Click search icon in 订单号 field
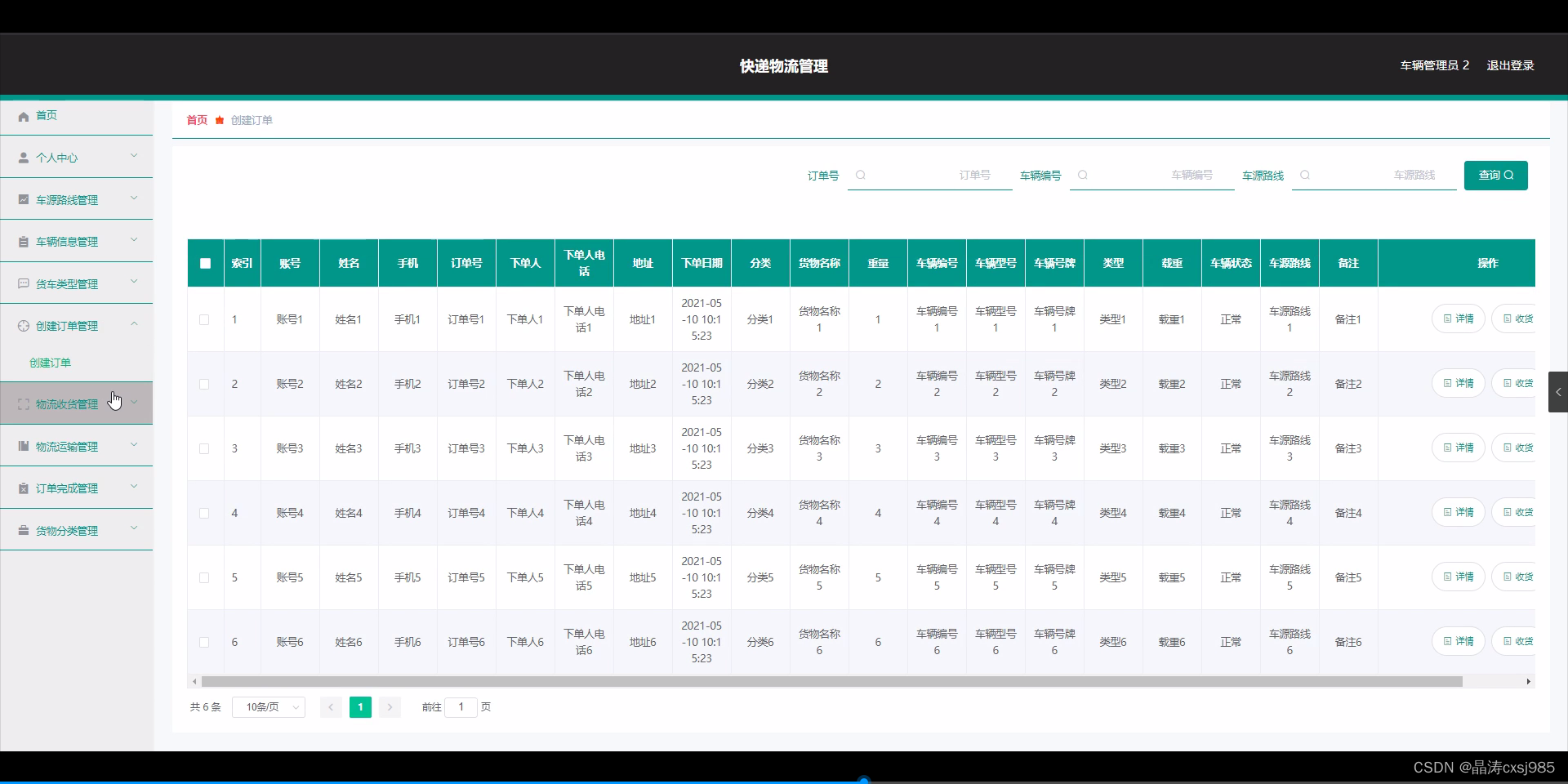Screen dimensions: 1568x784 coord(861,175)
